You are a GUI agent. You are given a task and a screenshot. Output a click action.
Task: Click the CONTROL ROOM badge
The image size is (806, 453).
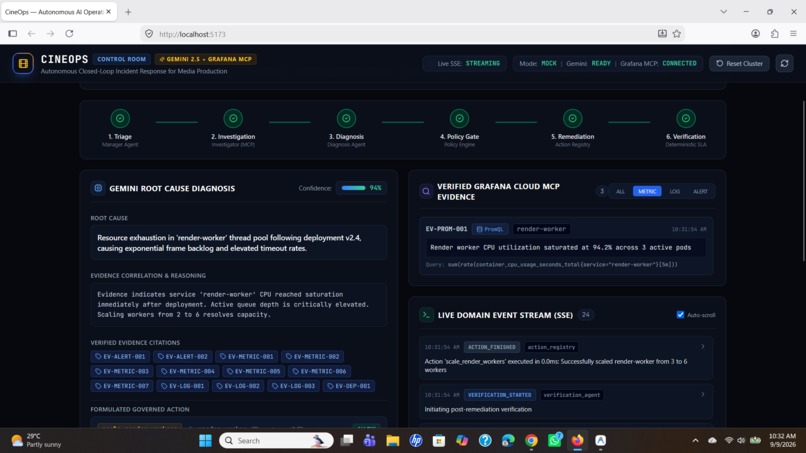[x=121, y=59]
